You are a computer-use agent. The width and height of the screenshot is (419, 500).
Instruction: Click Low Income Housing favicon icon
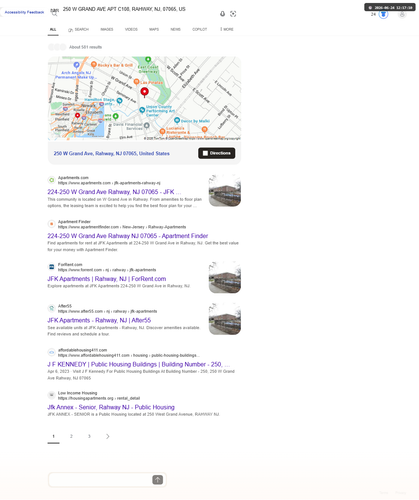point(51,395)
